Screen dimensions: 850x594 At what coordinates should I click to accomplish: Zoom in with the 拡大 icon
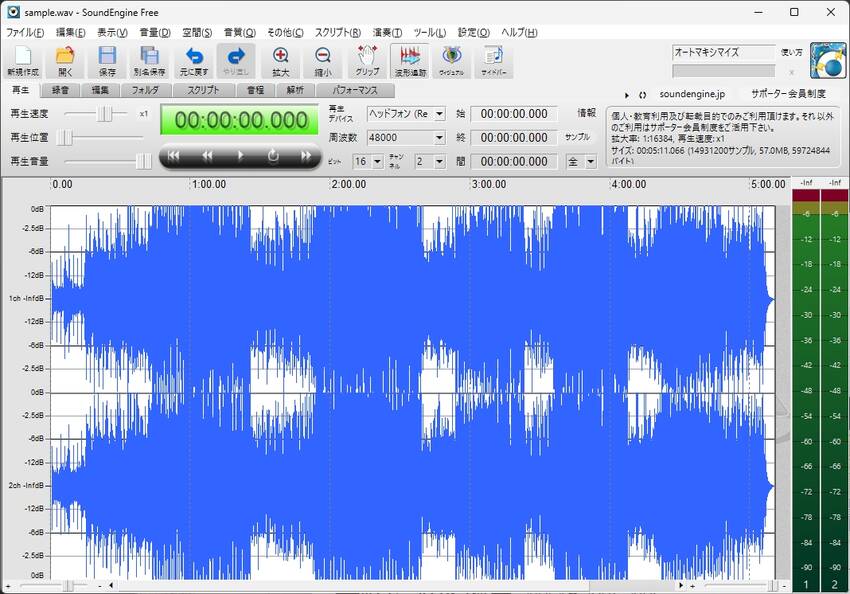click(280, 61)
